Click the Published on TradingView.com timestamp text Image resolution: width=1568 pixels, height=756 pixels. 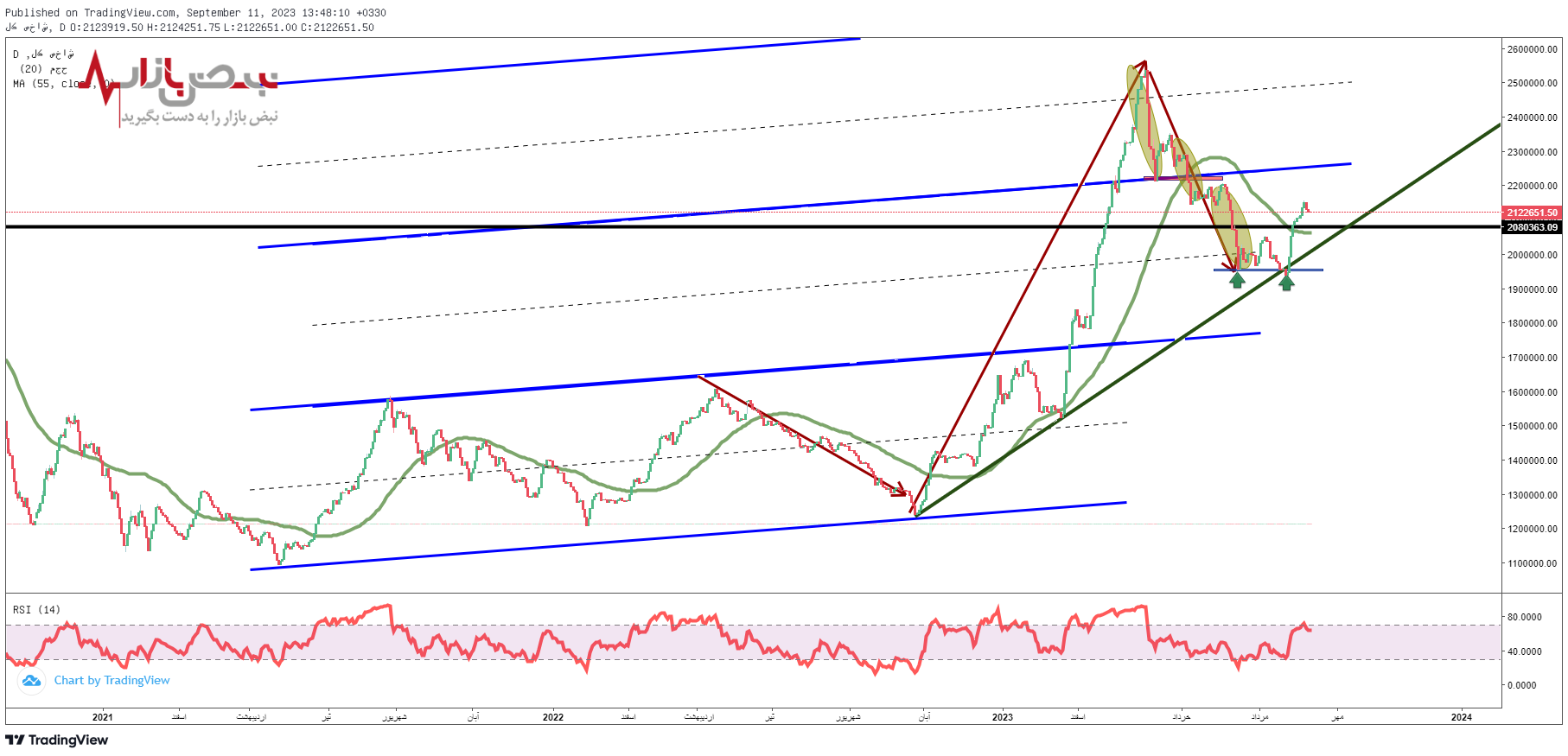pyautogui.click(x=195, y=13)
